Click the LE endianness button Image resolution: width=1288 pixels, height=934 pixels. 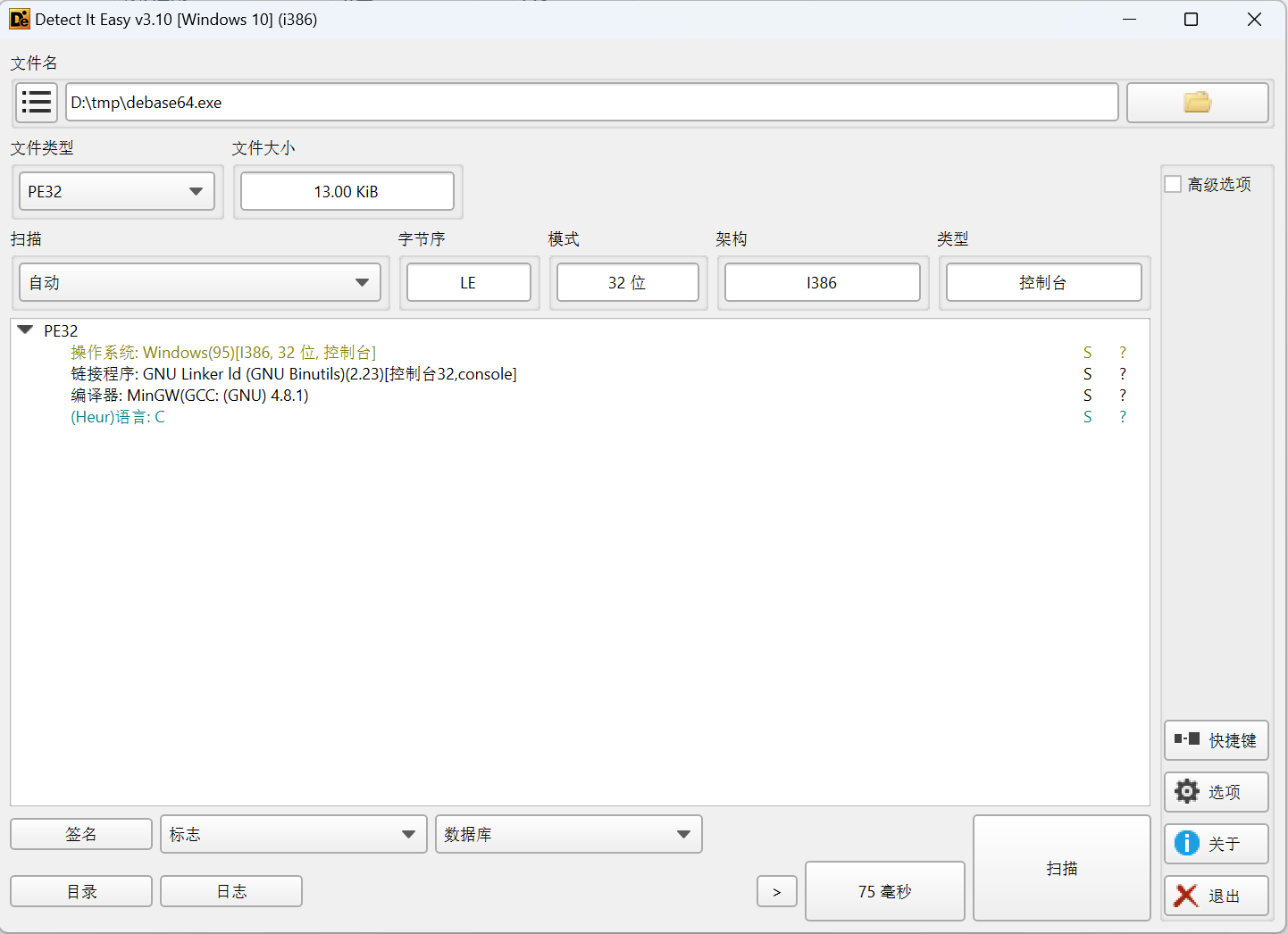469,282
